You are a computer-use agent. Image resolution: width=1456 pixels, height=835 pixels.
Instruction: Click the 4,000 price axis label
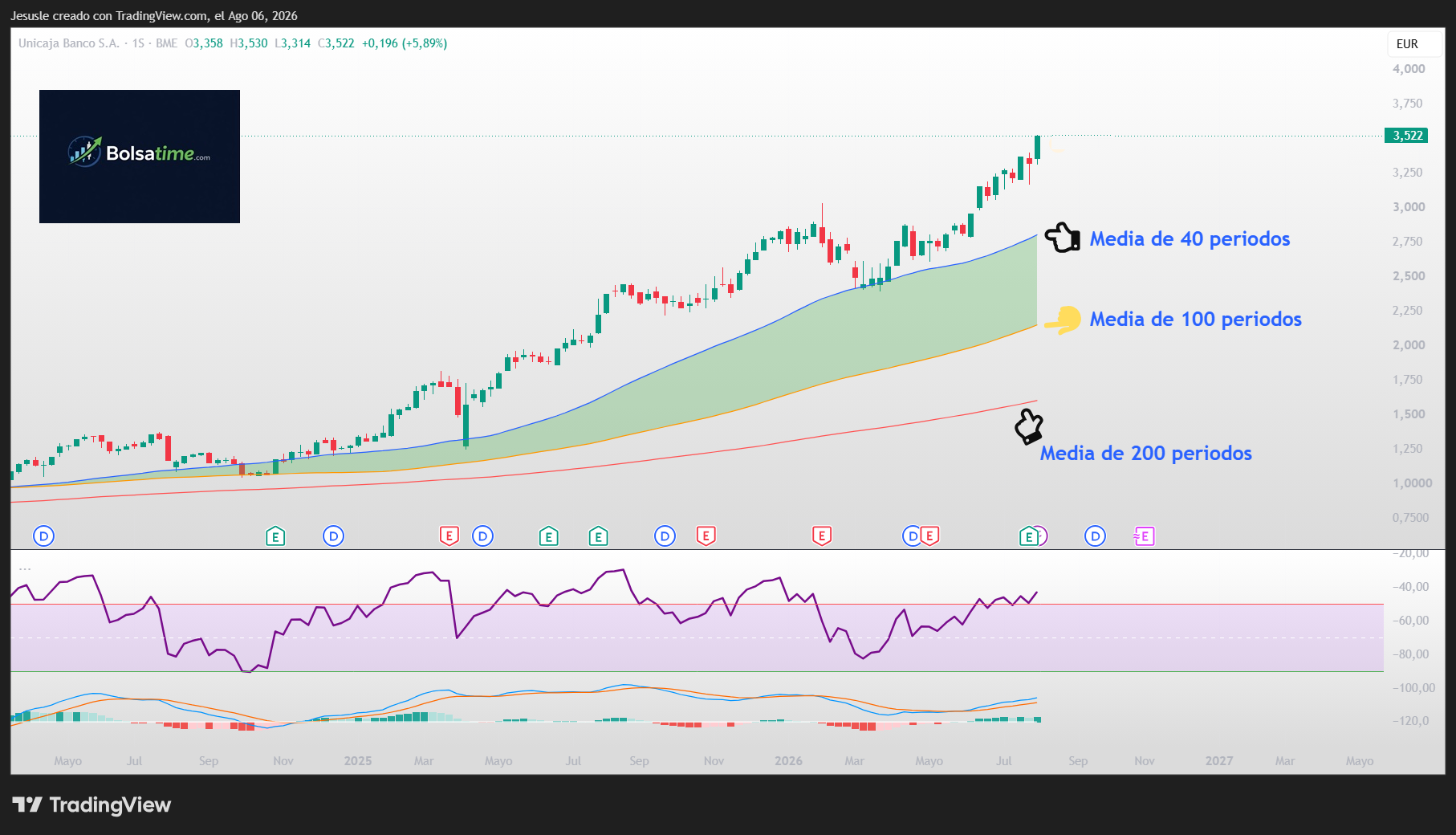[x=1409, y=69]
